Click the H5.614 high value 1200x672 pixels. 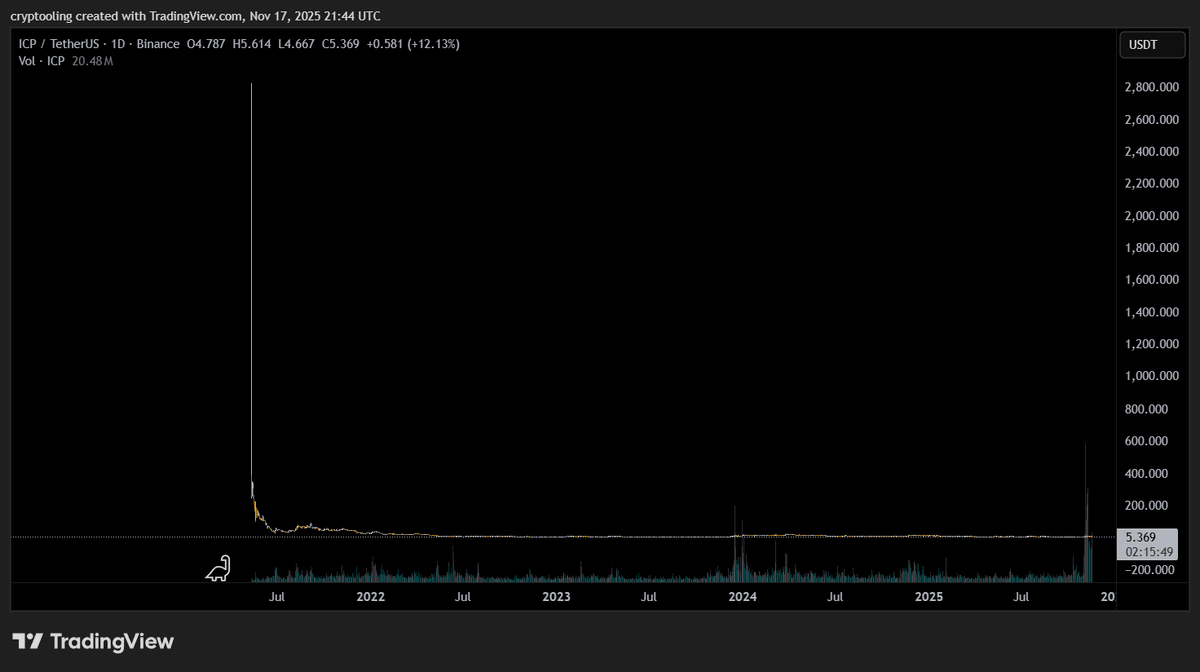(251, 43)
